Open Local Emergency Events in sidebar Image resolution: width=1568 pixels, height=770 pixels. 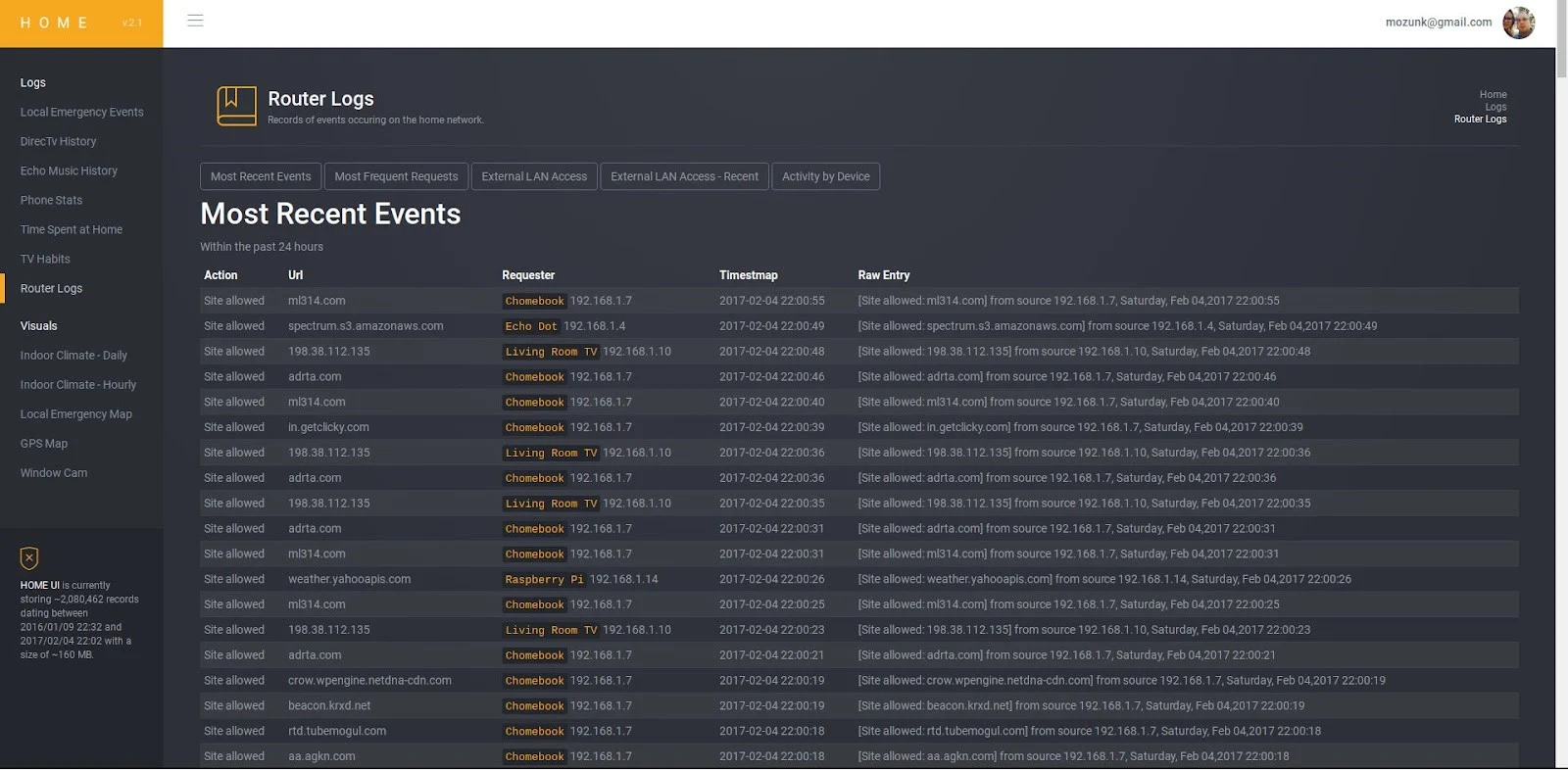(81, 112)
